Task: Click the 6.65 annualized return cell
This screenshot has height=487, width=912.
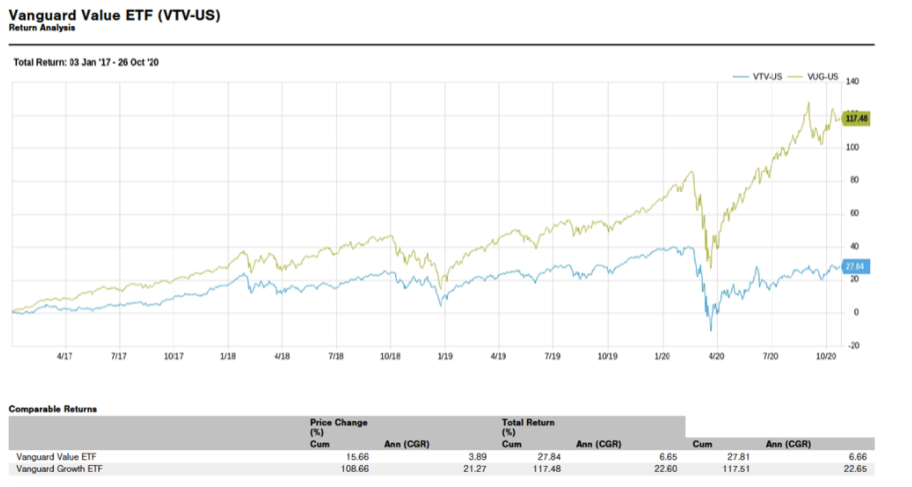Action: [668, 457]
